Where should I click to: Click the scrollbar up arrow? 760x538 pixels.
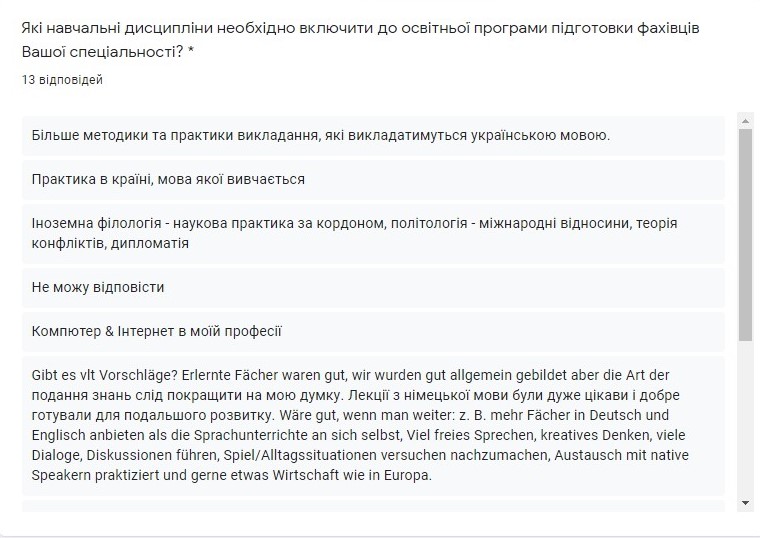click(x=745, y=120)
